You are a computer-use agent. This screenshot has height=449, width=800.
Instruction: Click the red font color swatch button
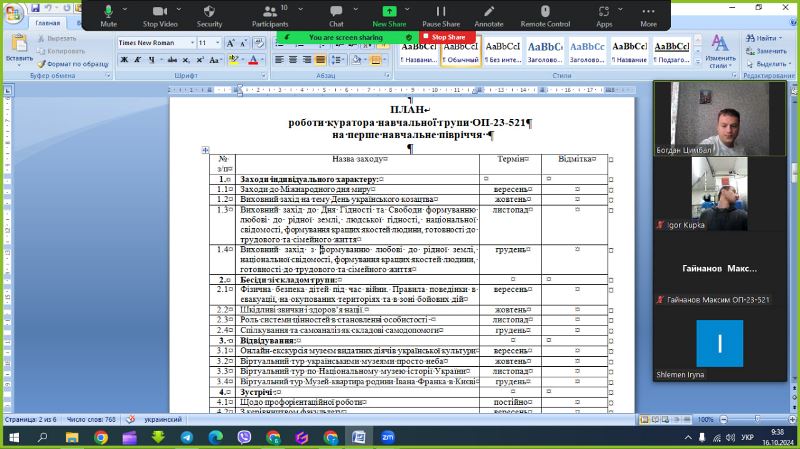(253, 60)
